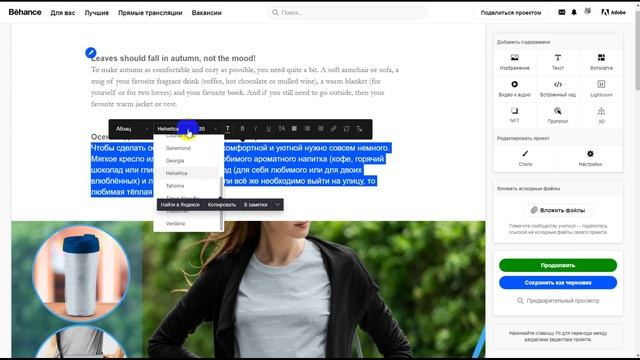640x360 pixels.
Task: Add a text block (Текст)
Action: (558, 62)
